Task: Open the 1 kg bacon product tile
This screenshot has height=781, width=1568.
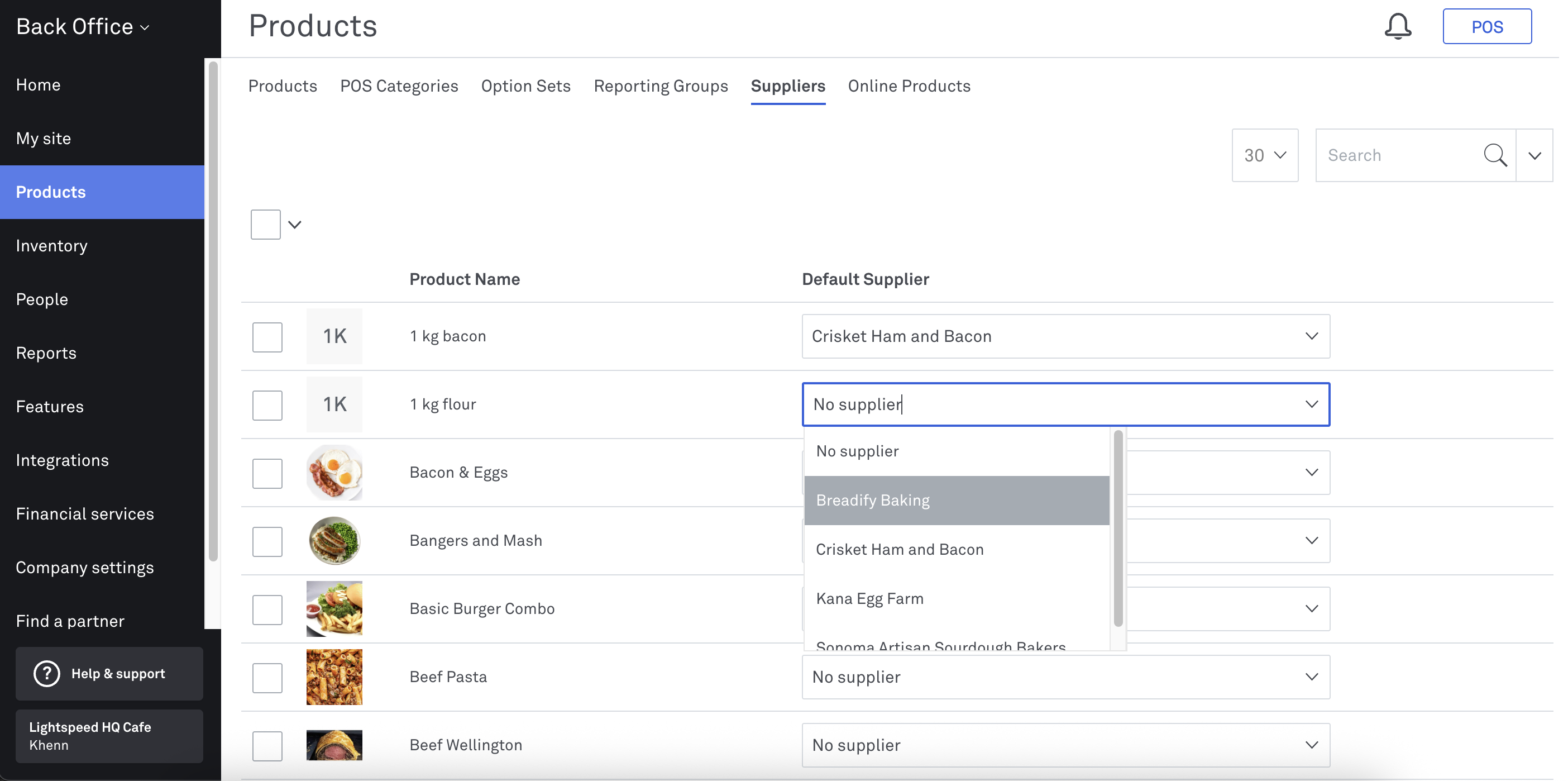Action: (334, 336)
